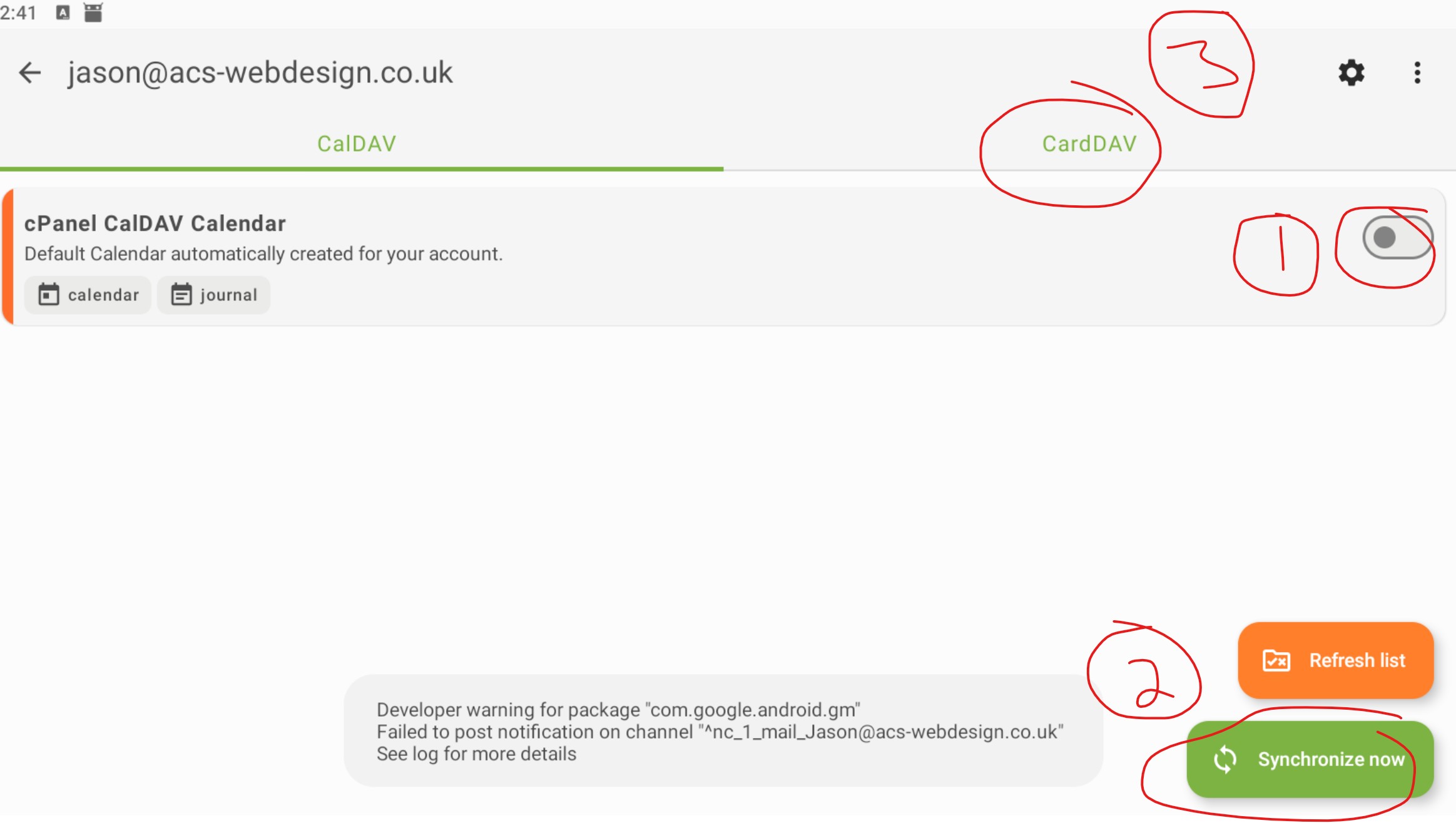Click the sync arrows icon on Synchronize now
The width and height of the screenshot is (1456, 823).
pyautogui.click(x=1224, y=760)
